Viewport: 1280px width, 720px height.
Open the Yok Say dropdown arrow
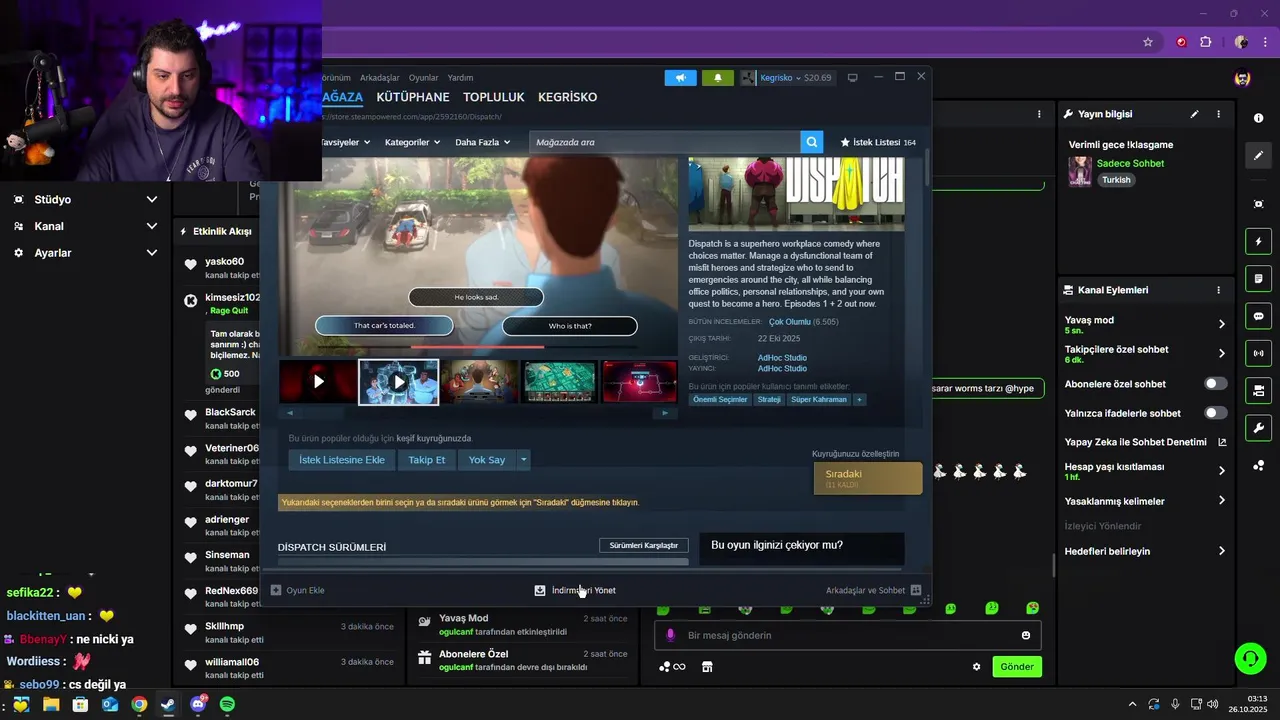click(x=523, y=460)
